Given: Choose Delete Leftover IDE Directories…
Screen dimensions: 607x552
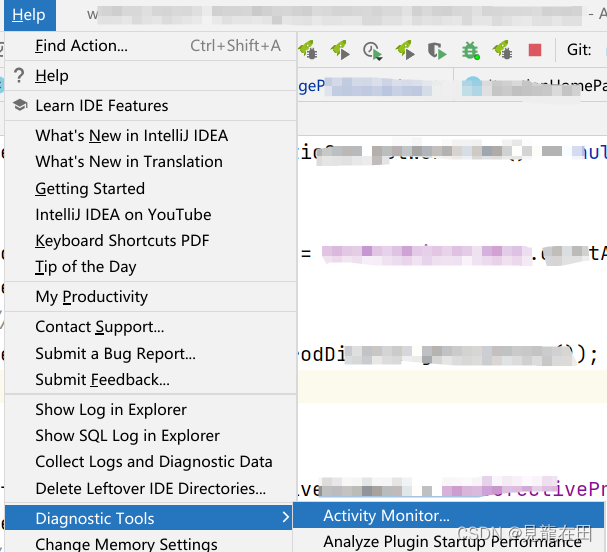Looking at the screenshot, I should click(151, 489).
